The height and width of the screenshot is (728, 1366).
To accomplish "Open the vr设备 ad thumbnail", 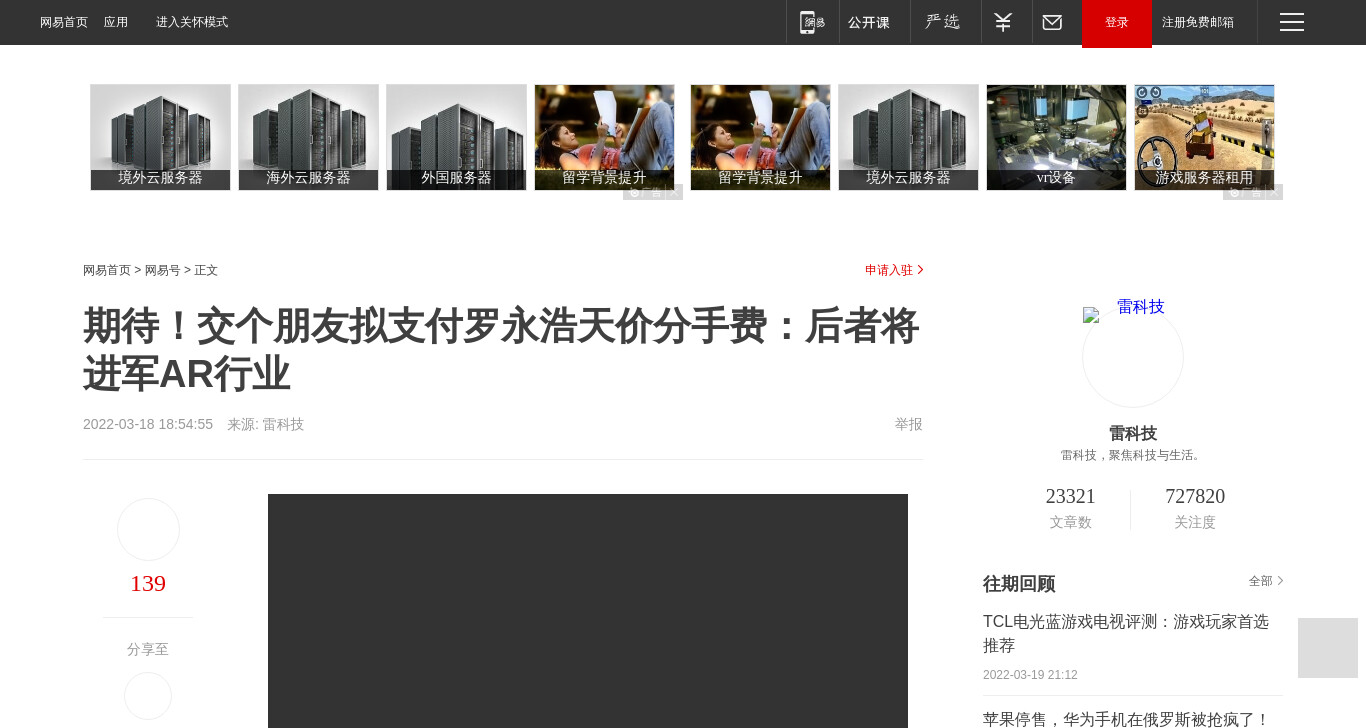I will pos(1056,137).
